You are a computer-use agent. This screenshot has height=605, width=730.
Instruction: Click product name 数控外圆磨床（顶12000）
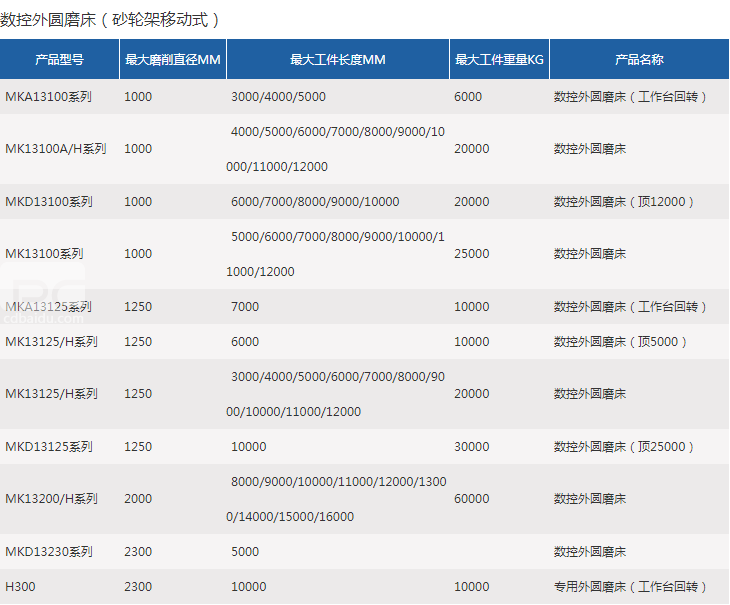624,202
